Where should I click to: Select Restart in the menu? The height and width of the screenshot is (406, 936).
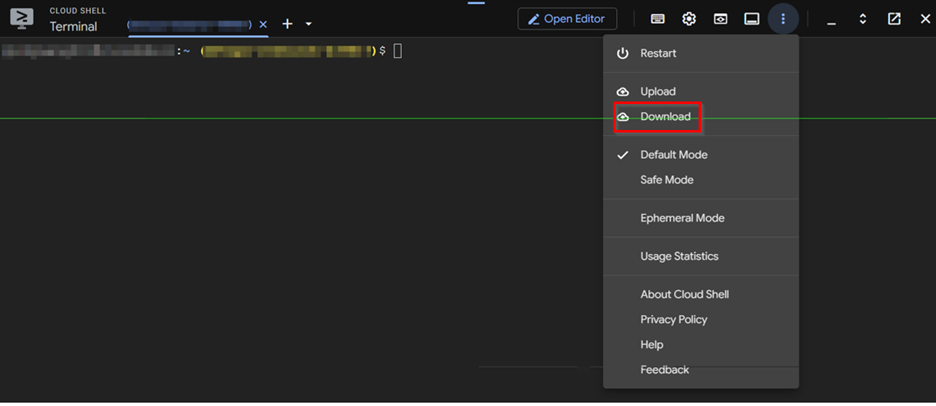pyautogui.click(x=658, y=54)
